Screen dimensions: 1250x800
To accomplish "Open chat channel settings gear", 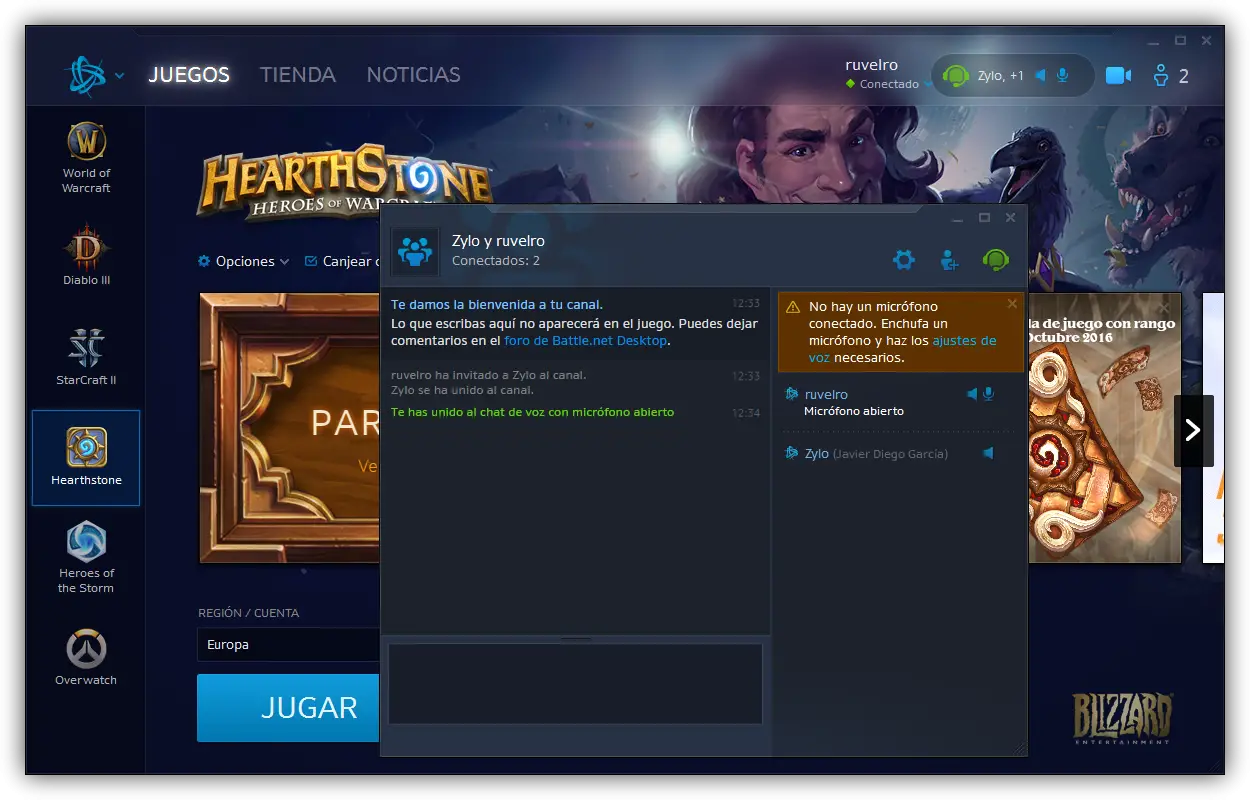I will coord(904,260).
